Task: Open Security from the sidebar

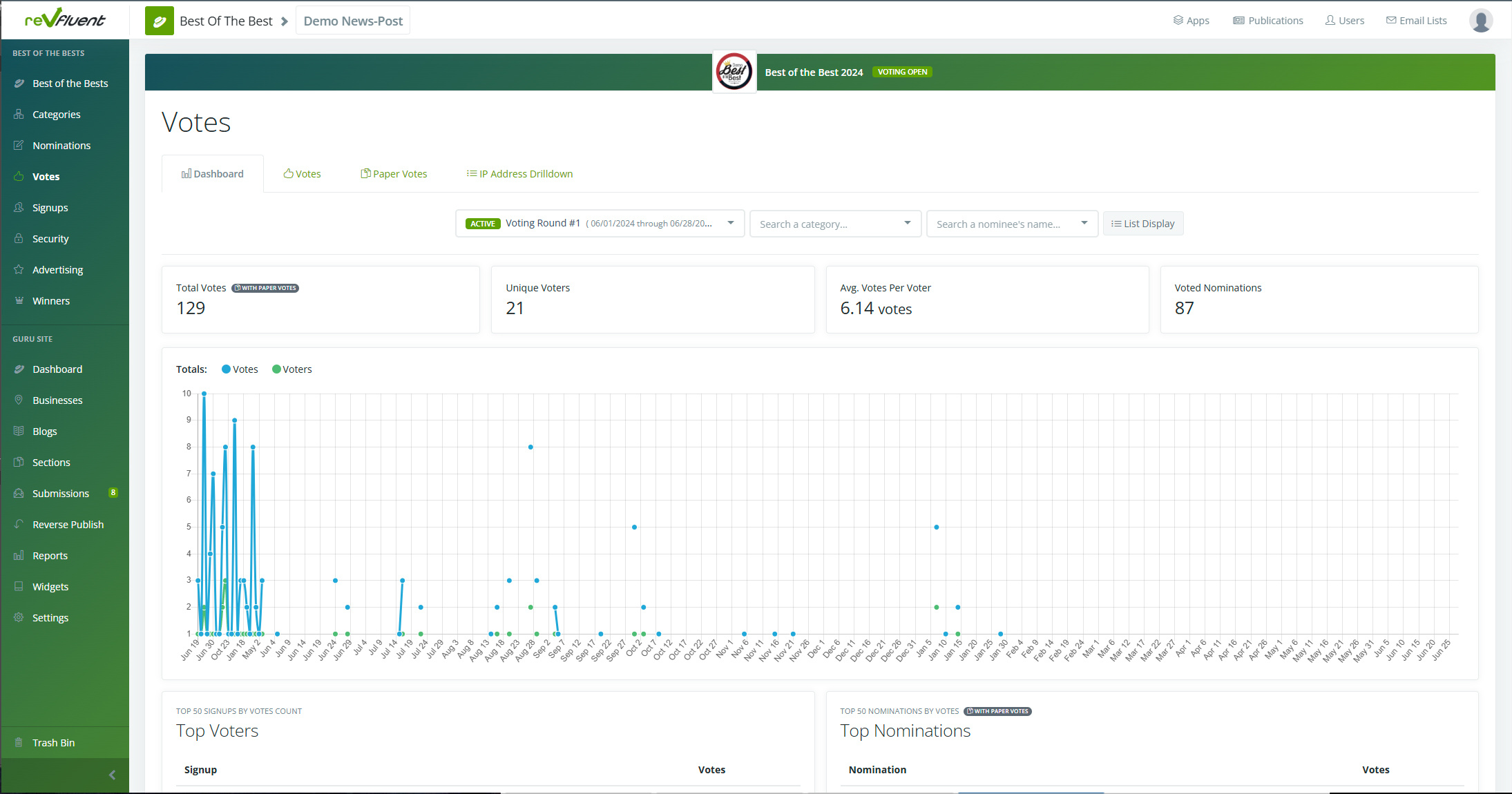Action: (50, 239)
